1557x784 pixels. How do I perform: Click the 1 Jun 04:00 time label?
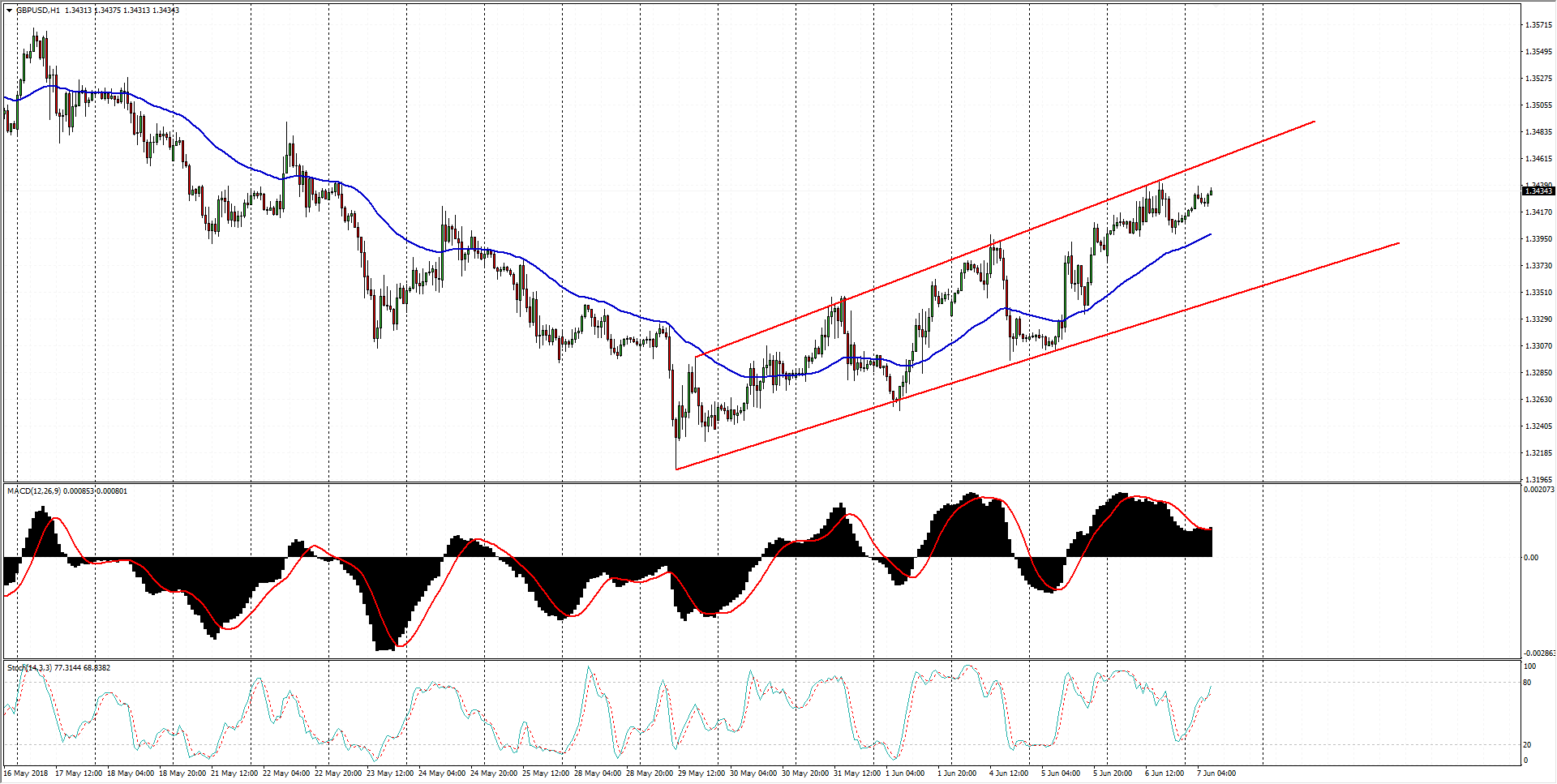point(905,773)
